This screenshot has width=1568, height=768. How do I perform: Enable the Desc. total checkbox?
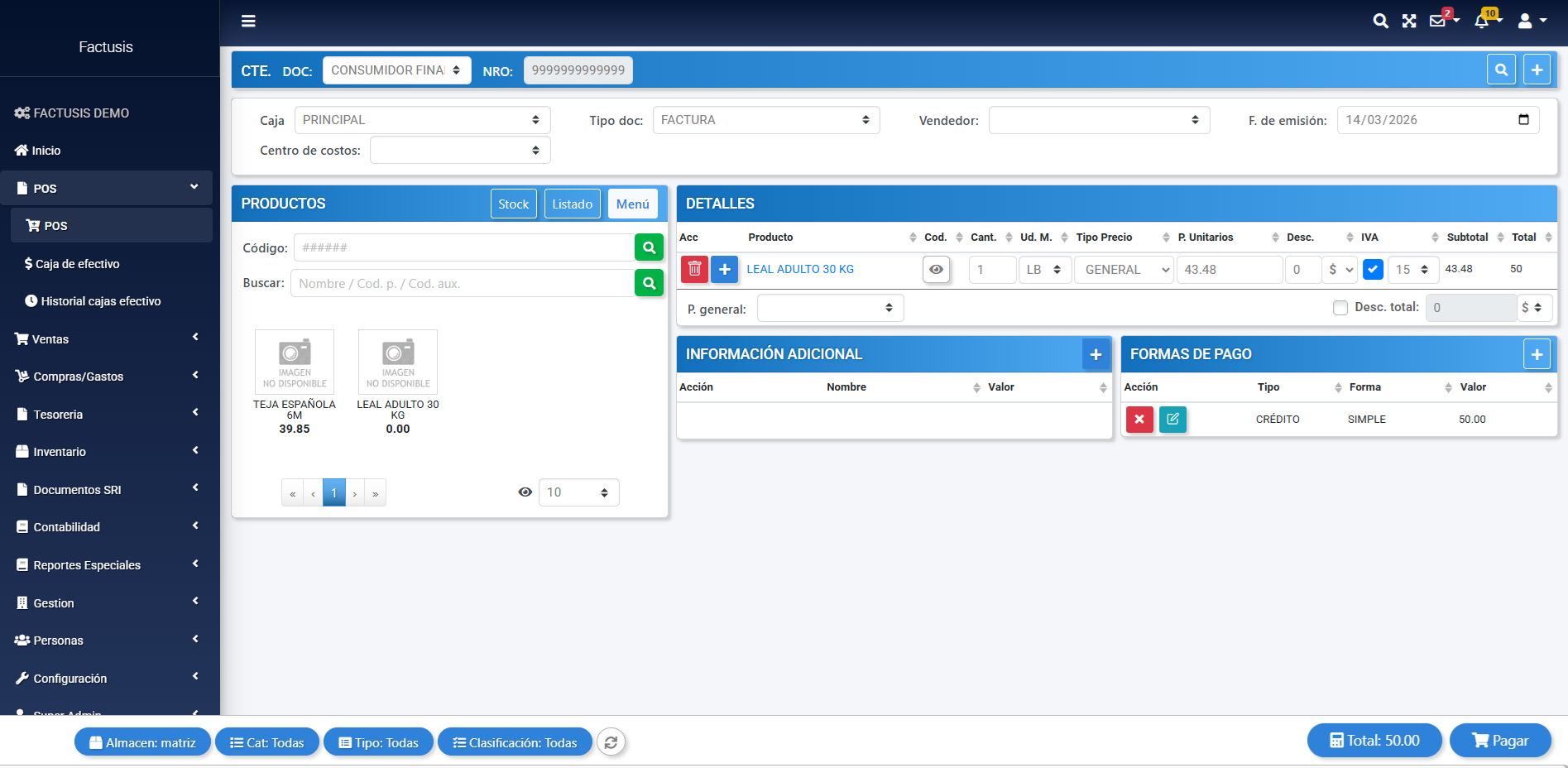tap(1340, 308)
